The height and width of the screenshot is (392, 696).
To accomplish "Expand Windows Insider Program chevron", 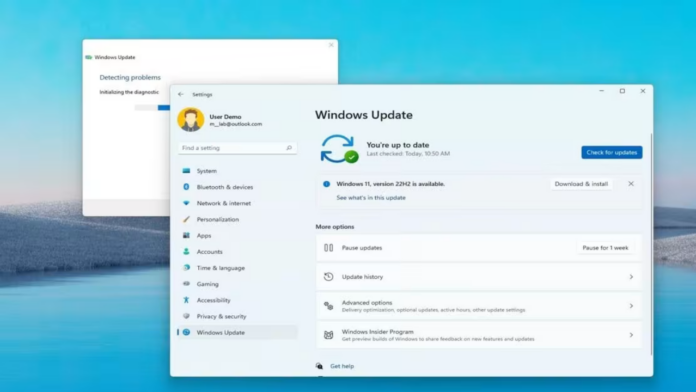I will [631, 335].
